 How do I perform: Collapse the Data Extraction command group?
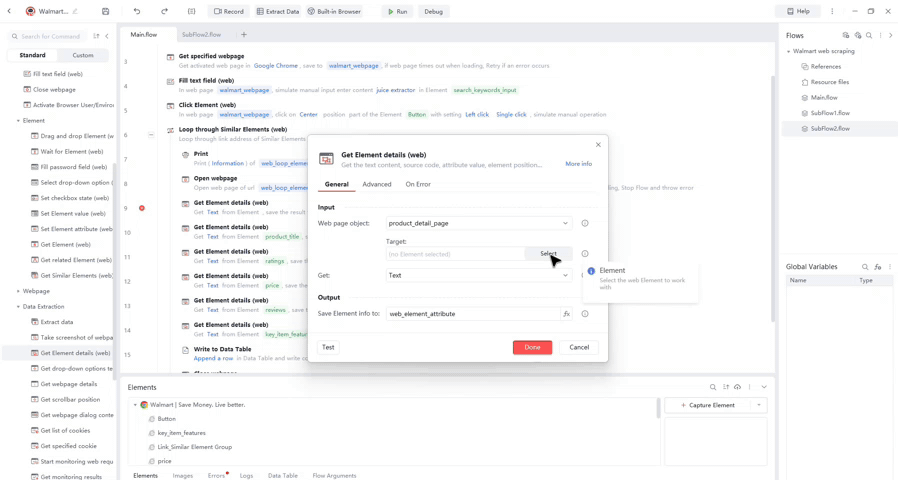click(x=18, y=306)
